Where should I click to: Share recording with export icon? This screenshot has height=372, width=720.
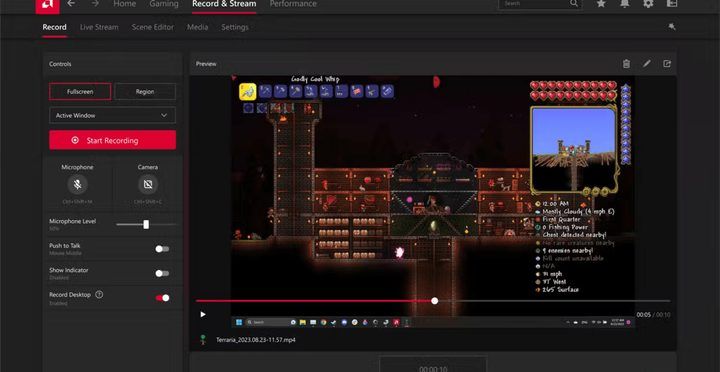pyautogui.click(x=667, y=64)
